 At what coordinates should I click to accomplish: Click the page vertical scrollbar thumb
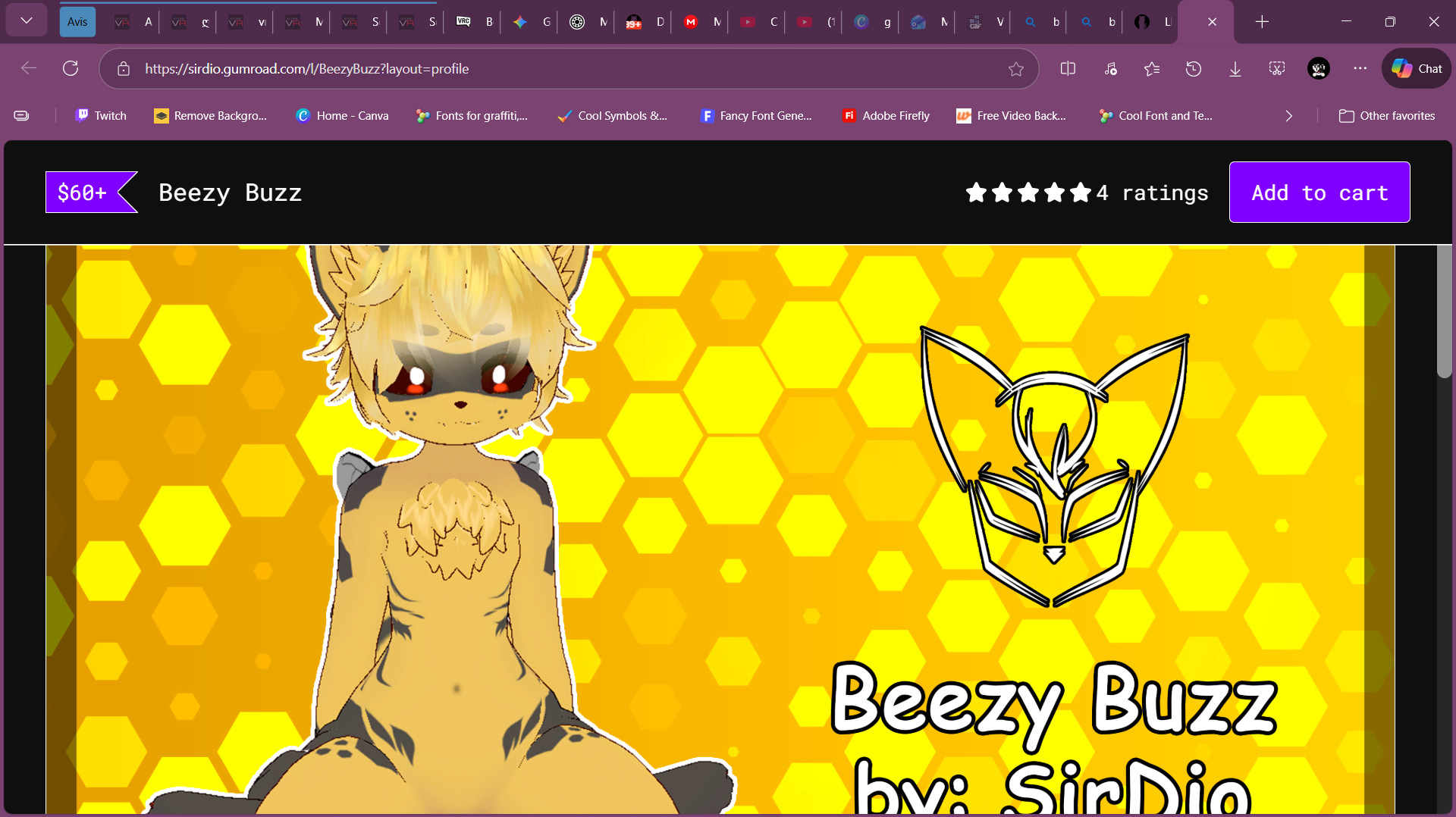click(x=1444, y=311)
